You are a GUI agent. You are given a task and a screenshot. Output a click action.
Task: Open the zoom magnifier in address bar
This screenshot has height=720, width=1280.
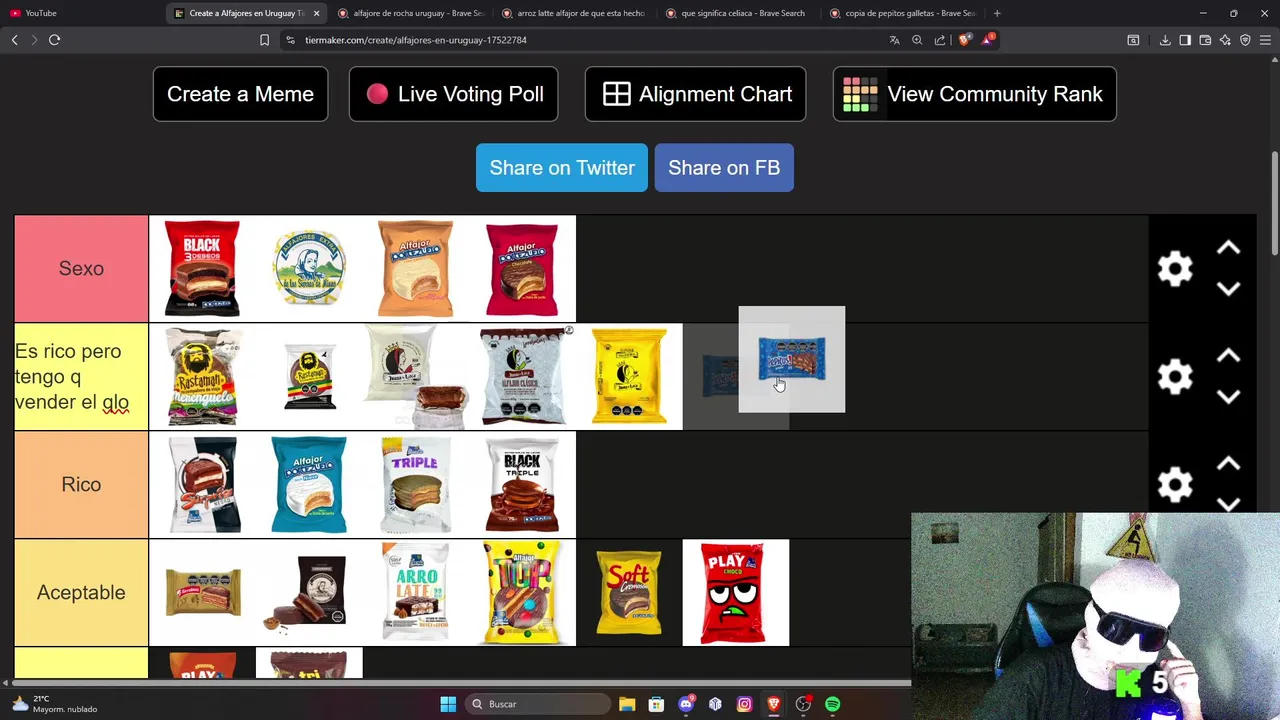pyautogui.click(x=917, y=40)
